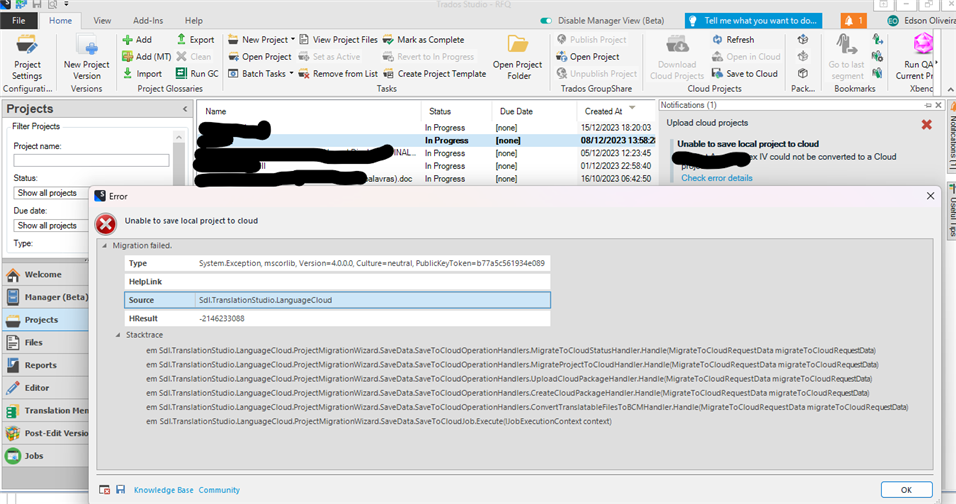Viewport: 956px width, 504px height.
Task: Select project created 15/12/2023 18:20:03
Action: [427, 128]
